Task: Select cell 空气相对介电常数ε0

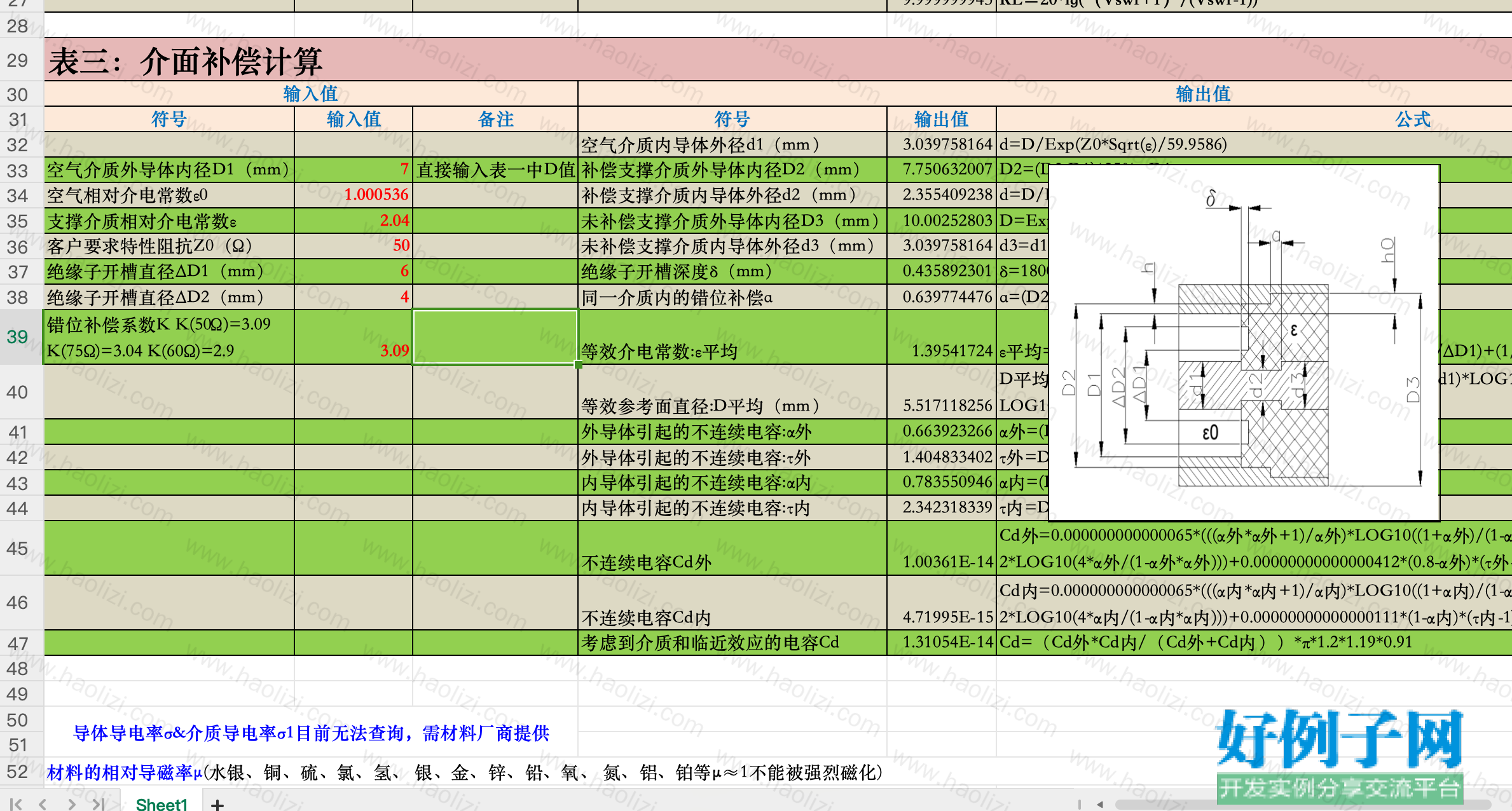Action: pos(169,195)
